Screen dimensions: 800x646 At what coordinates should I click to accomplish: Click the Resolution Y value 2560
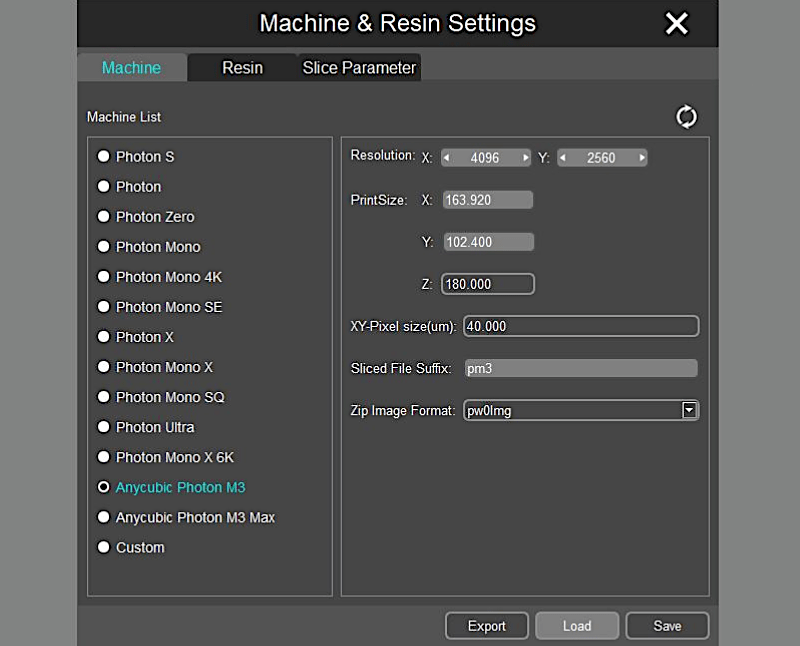602,158
